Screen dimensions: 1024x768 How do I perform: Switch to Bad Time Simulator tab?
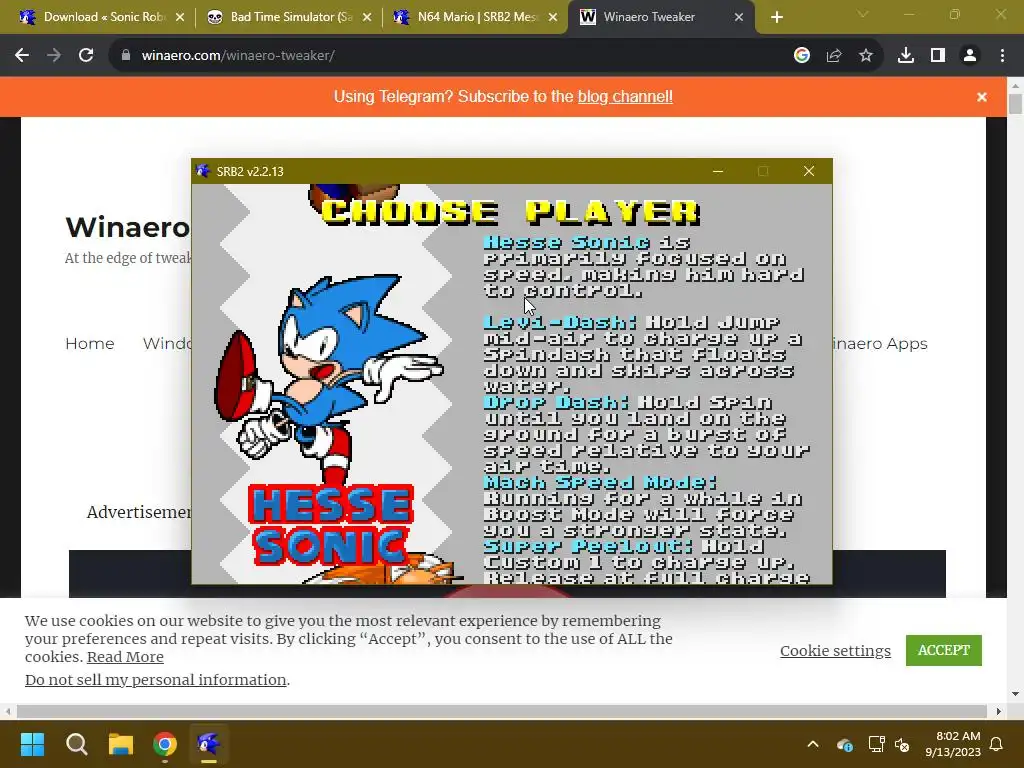pyautogui.click(x=290, y=18)
